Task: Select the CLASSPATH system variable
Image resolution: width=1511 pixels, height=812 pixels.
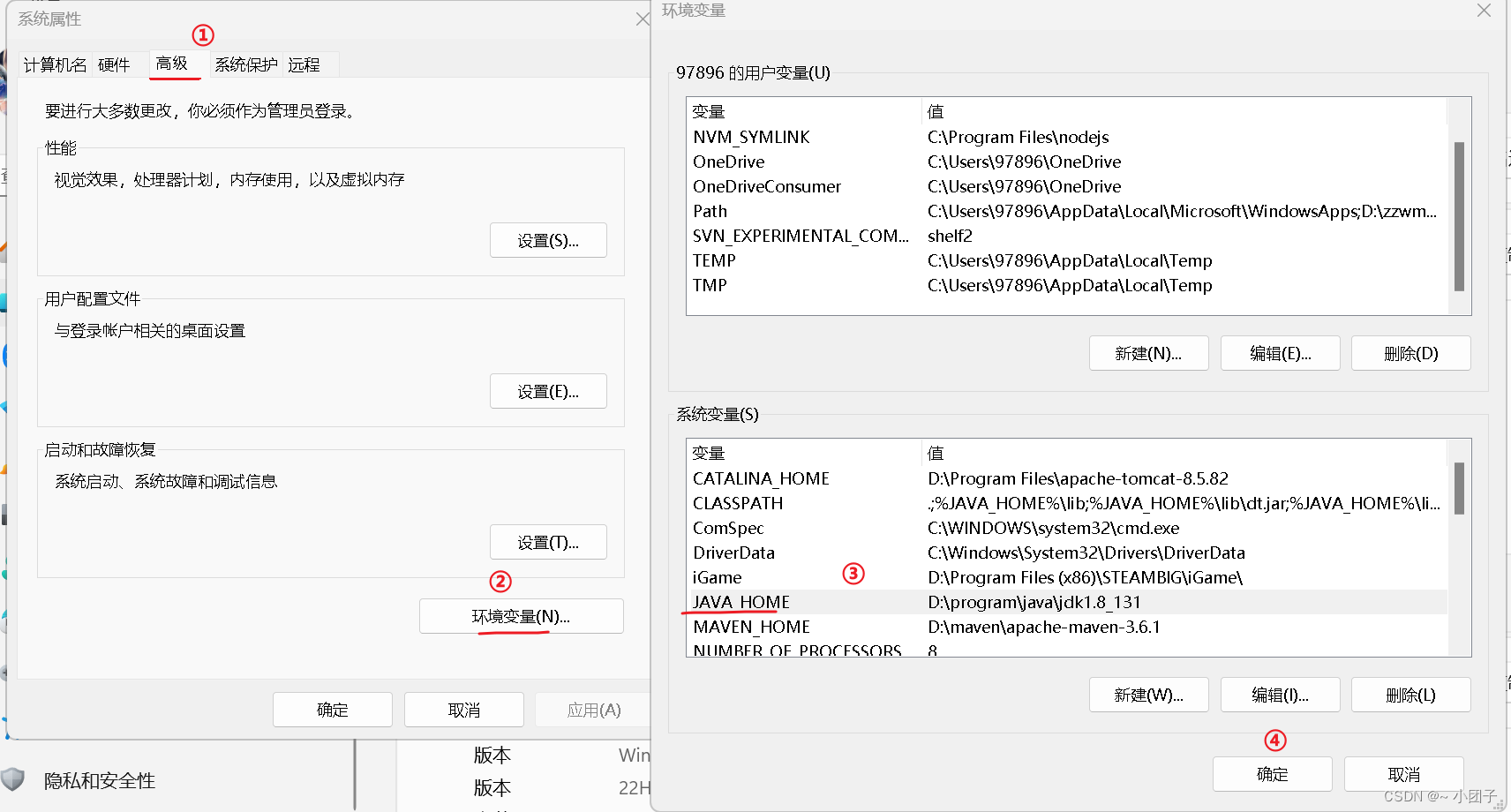Action: 1067,503
